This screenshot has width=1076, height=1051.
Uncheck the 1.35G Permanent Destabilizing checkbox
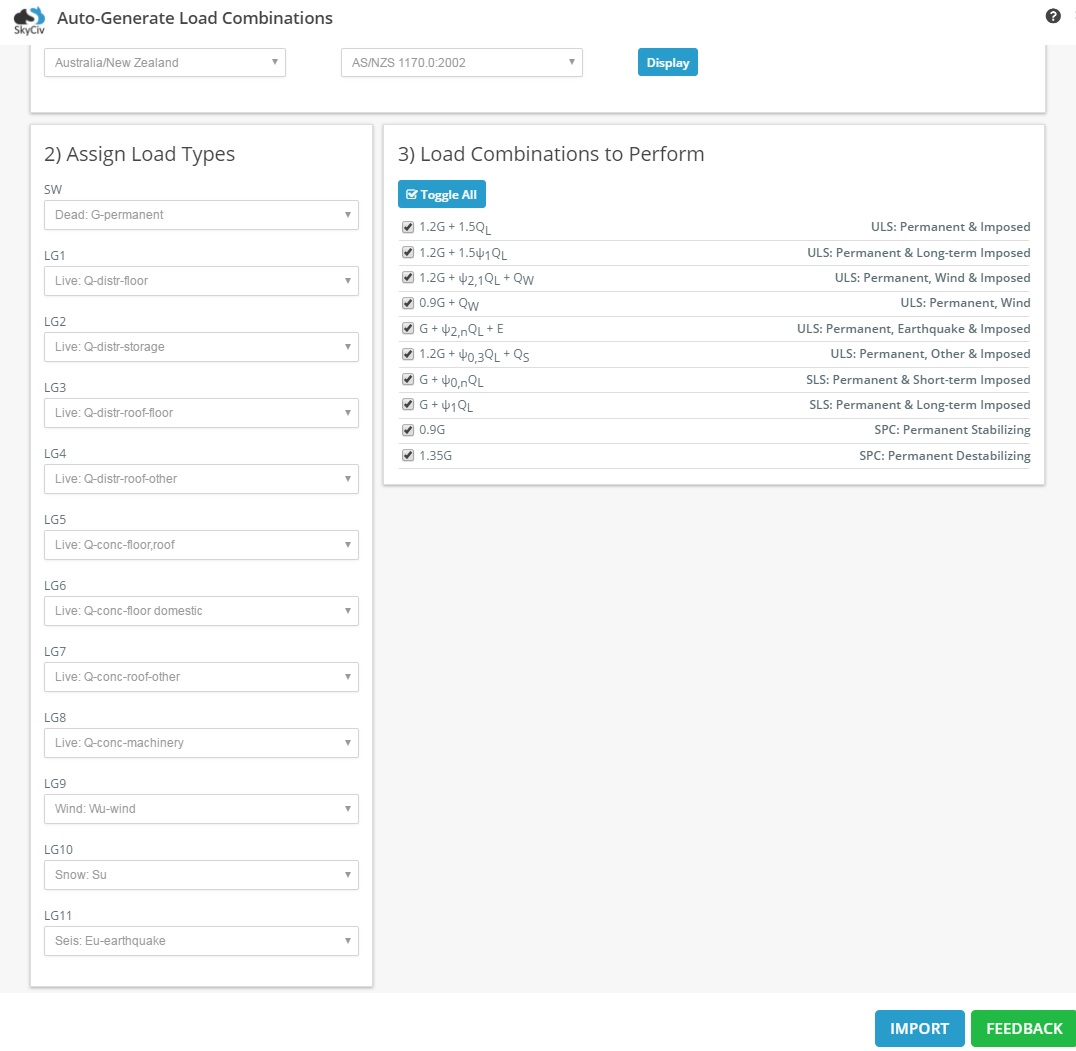408,456
